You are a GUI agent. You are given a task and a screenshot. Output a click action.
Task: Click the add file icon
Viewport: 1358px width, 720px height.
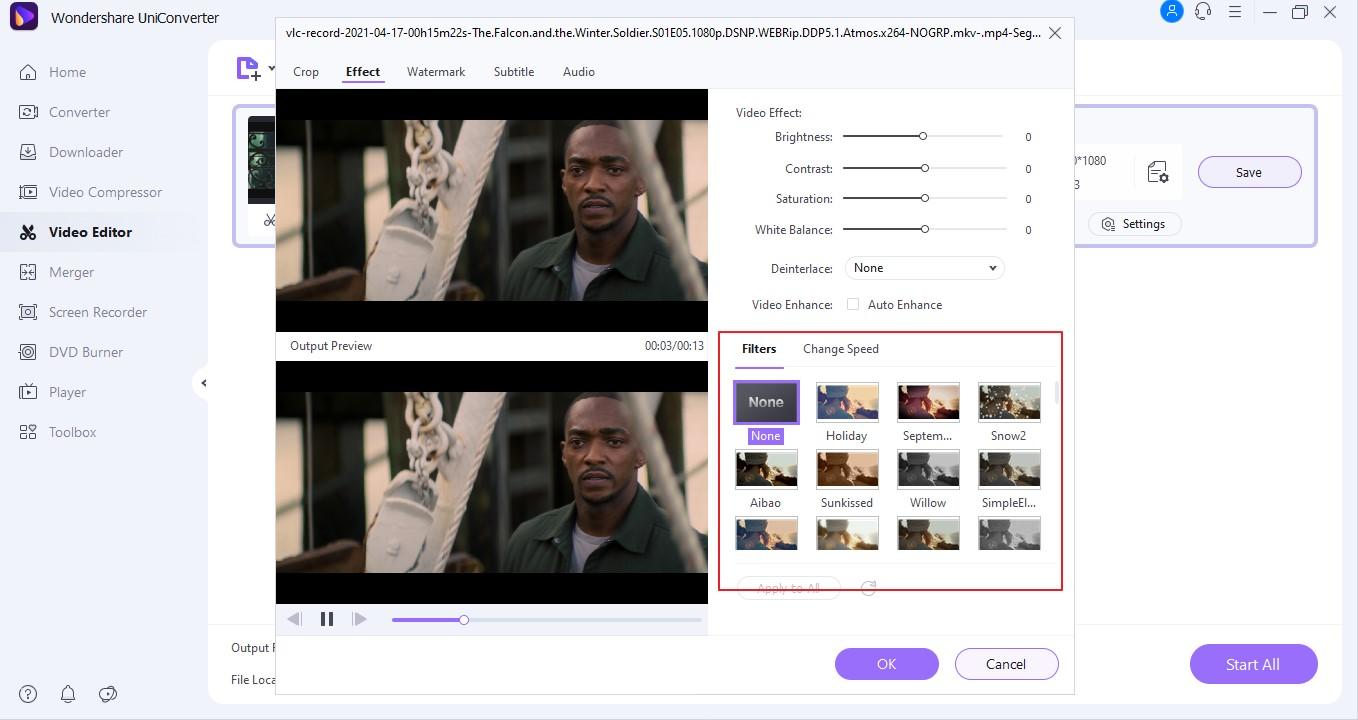[247, 69]
